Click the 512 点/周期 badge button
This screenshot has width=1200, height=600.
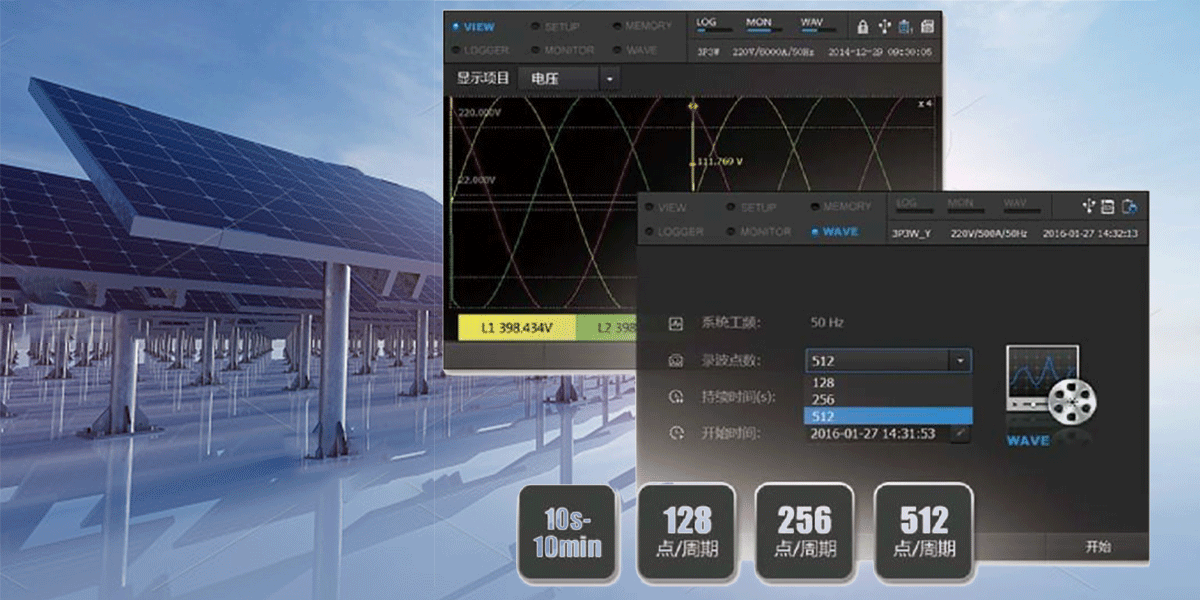[x=923, y=533]
